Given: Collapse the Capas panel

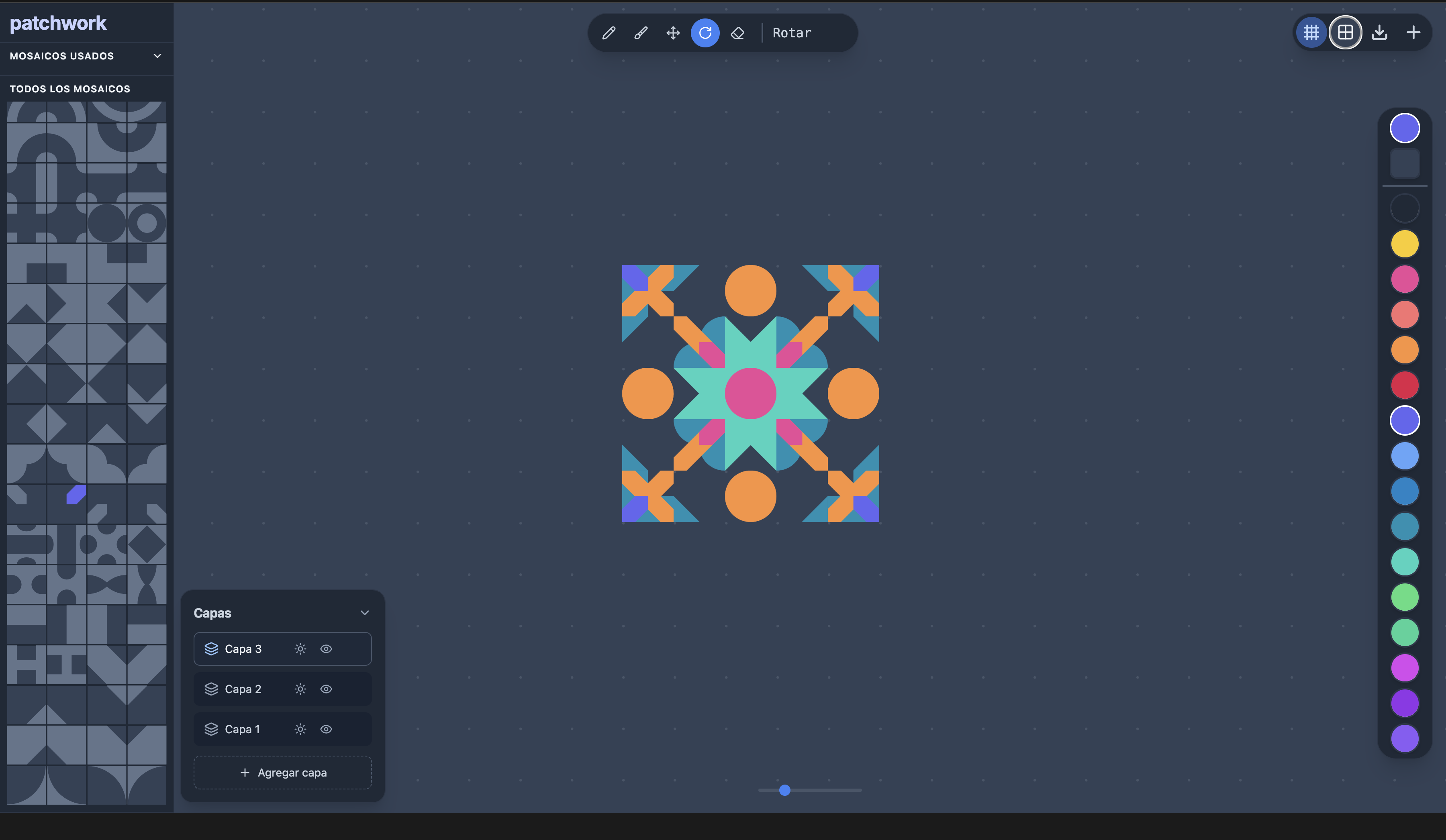Looking at the screenshot, I should coord(364,613).
